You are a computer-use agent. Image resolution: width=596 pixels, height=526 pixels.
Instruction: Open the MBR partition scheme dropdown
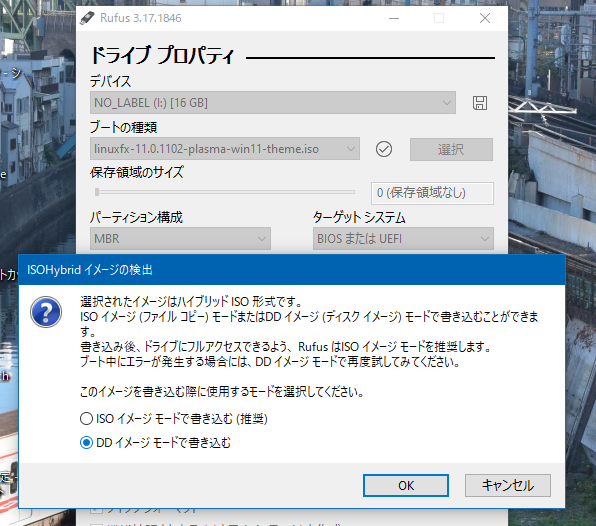tap(180, 239)
